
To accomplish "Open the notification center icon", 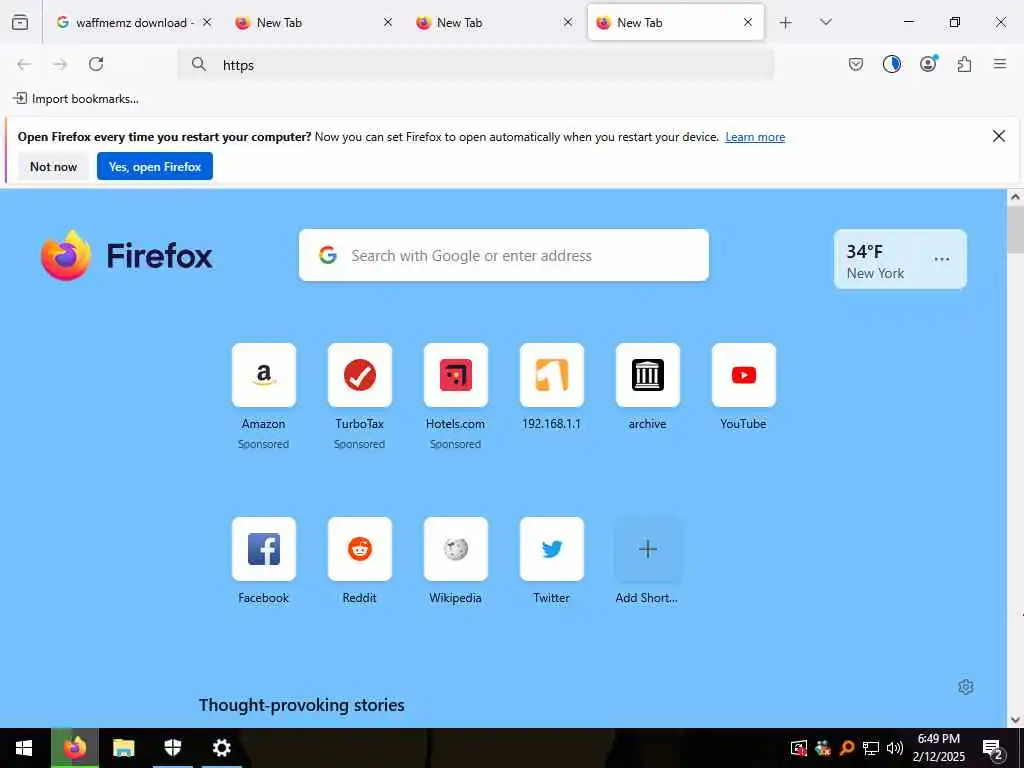I will pos(993,749).
